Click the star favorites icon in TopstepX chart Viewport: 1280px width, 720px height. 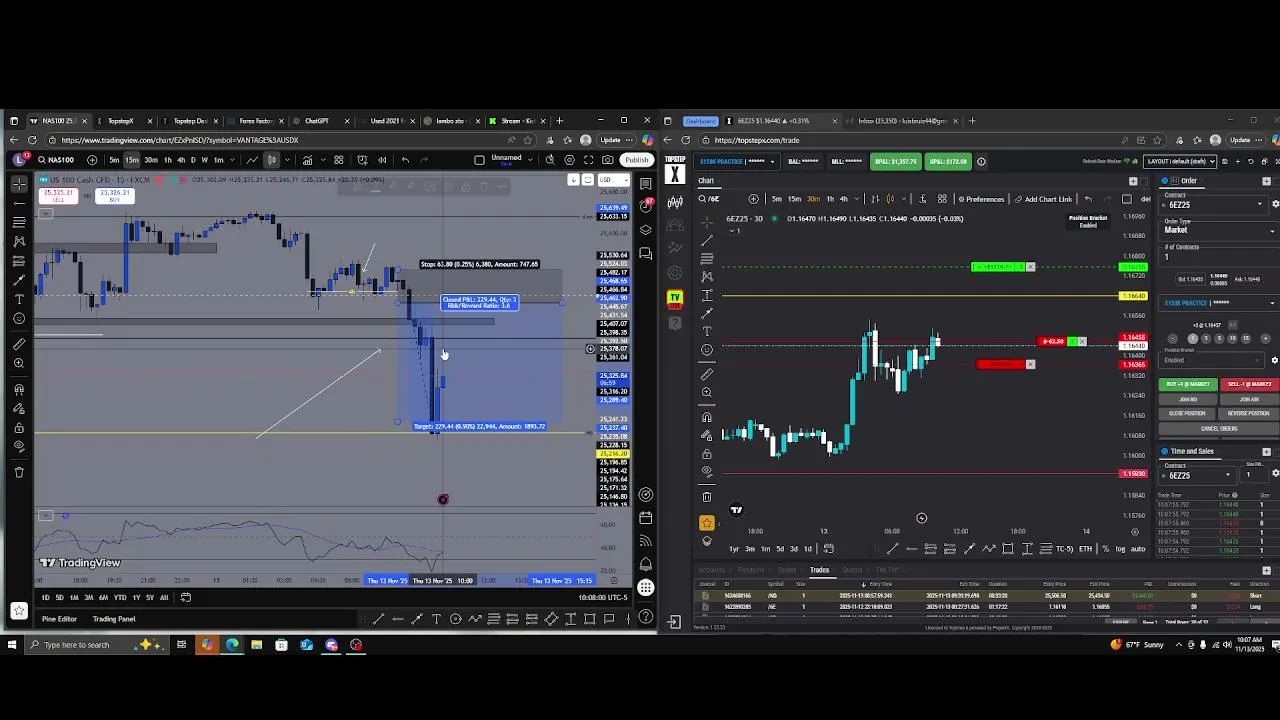pyautogui.click(x=706, y=522)
